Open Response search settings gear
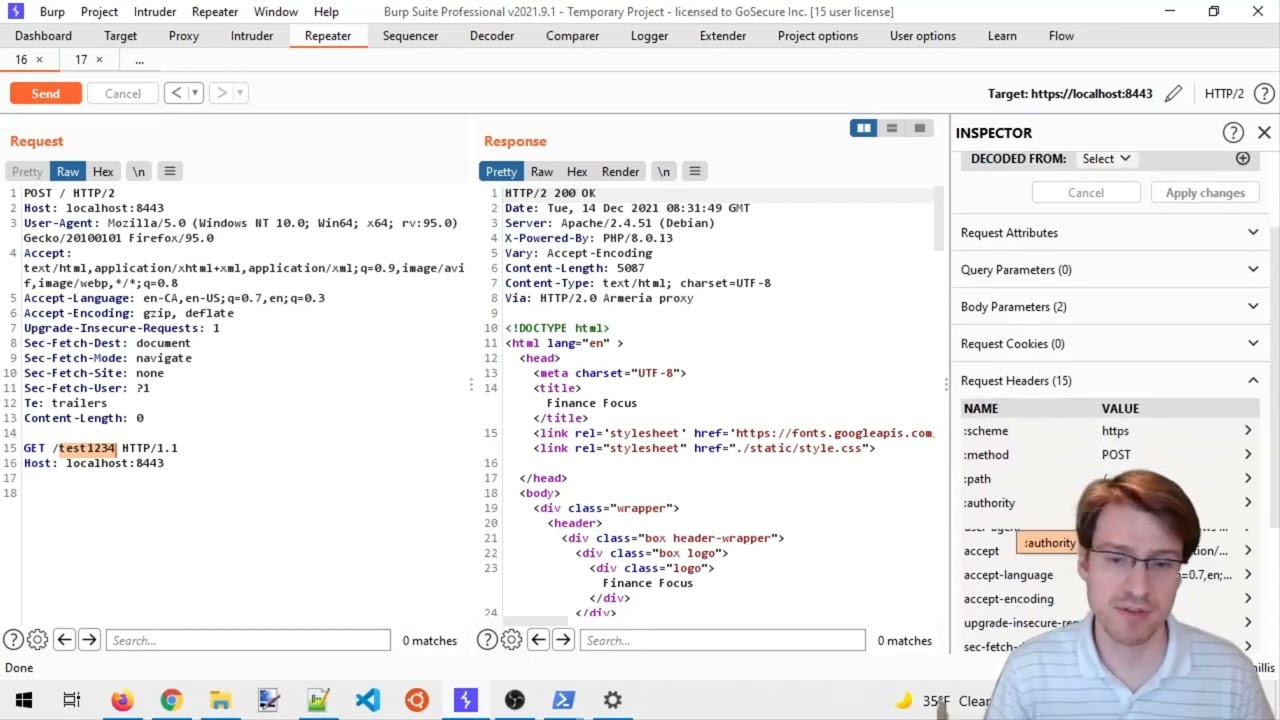Image resolution: width=1280 pixels, height=720 pixels. click(x=512, y=640)
